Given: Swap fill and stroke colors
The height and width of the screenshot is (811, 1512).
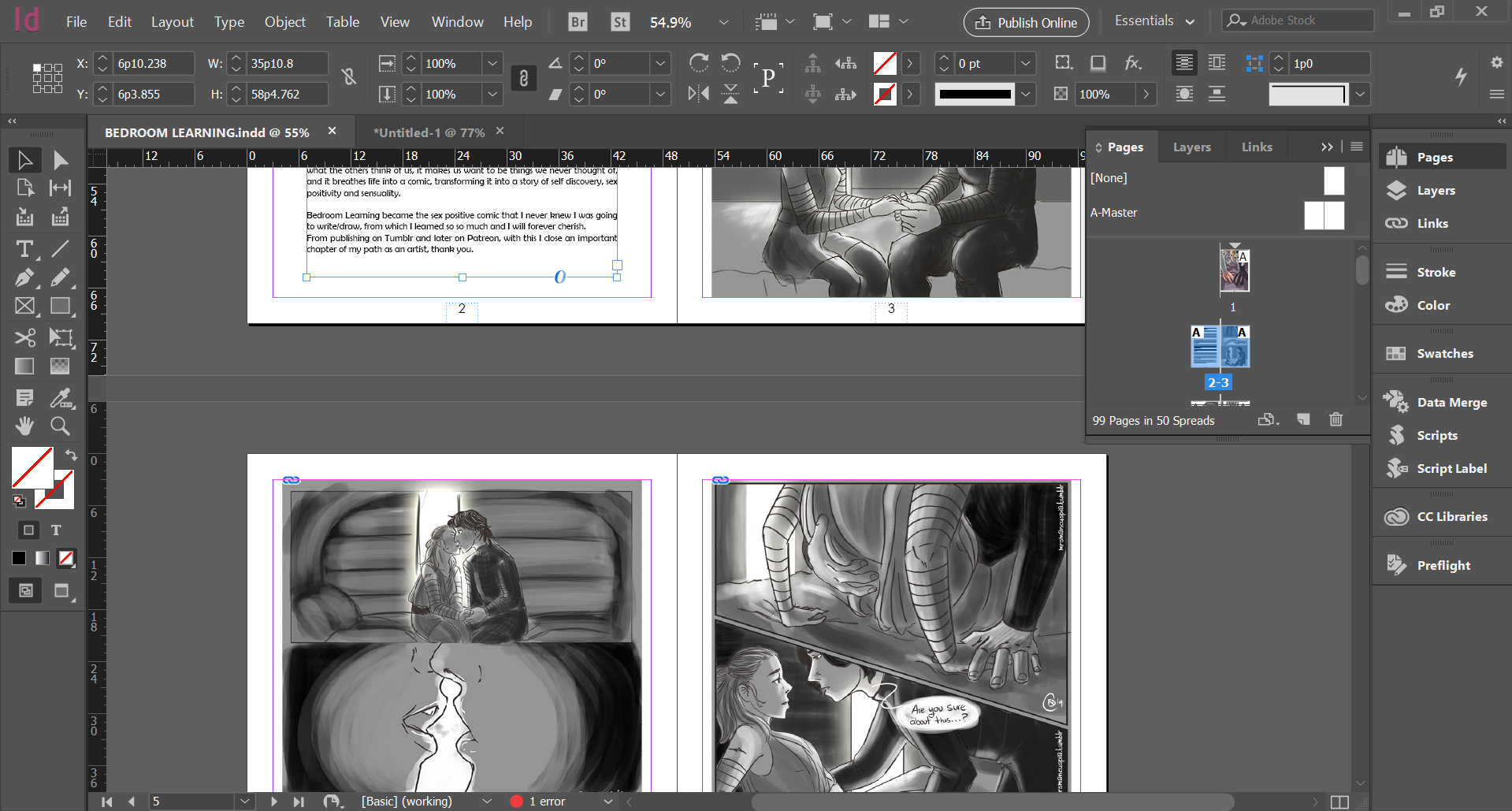Looking at the screenshot, I should [71, 455].
